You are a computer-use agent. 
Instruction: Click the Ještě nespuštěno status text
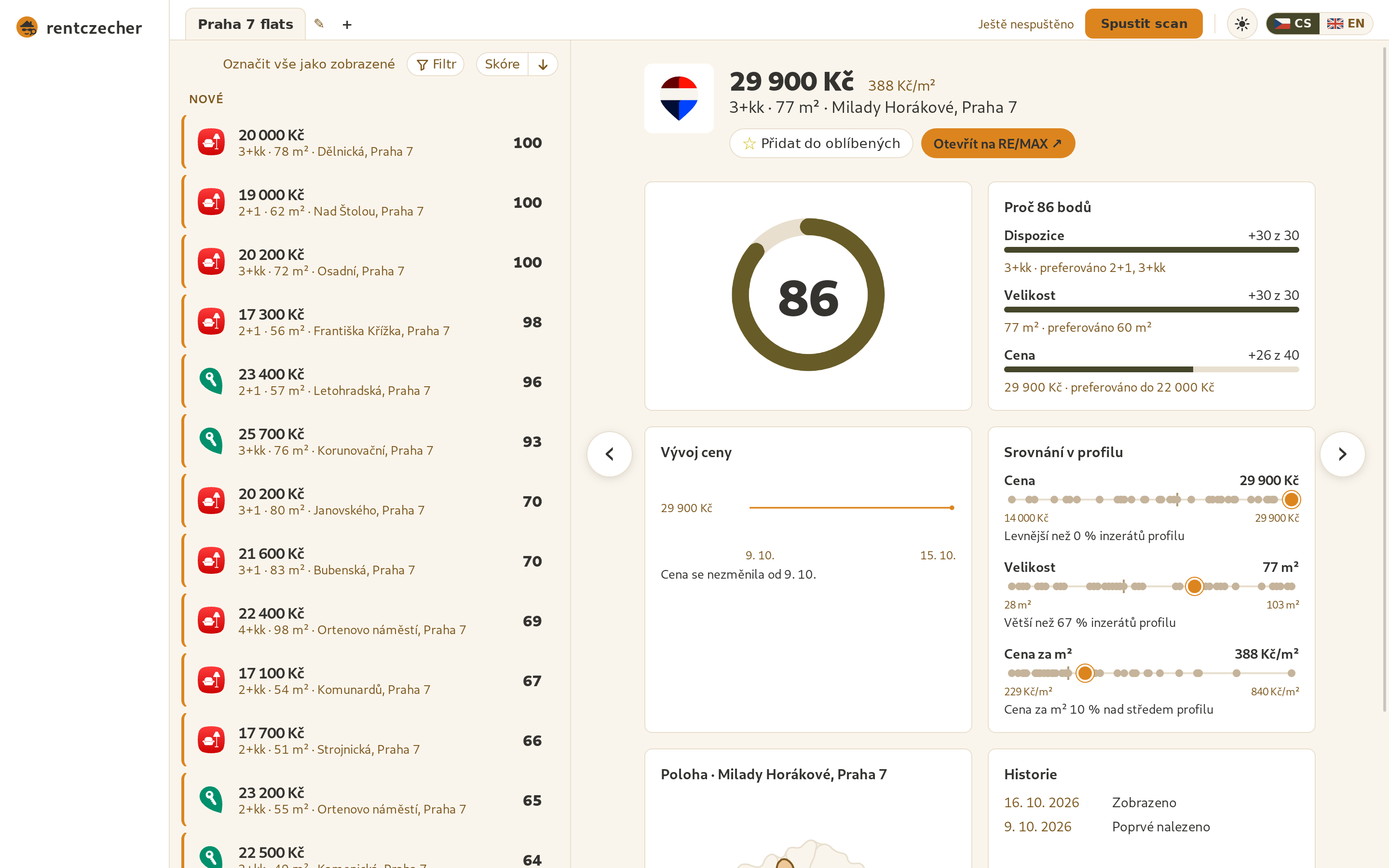coord(1026,24)
